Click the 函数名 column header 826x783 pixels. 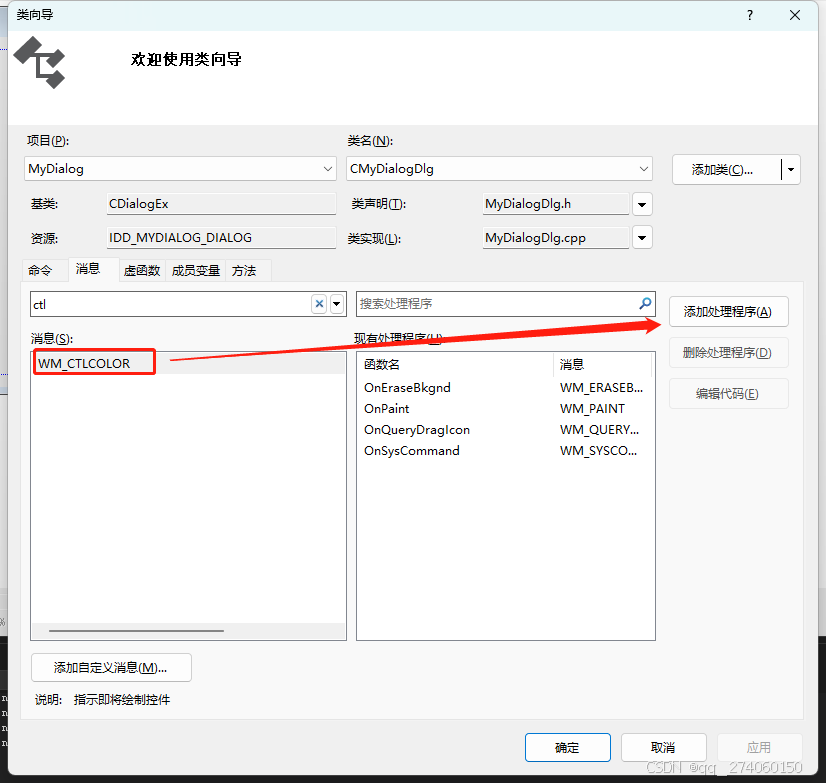click(x=456, y=365)
